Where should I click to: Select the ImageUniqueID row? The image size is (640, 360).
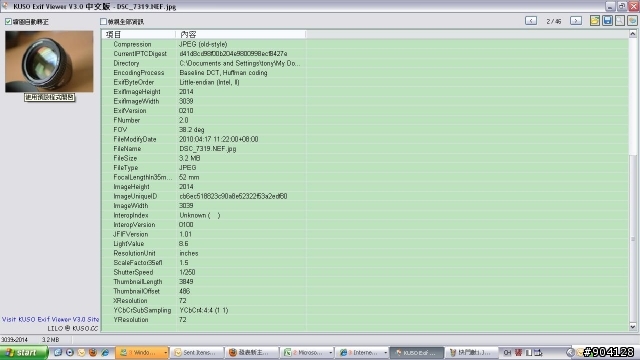tap(365, 196)
